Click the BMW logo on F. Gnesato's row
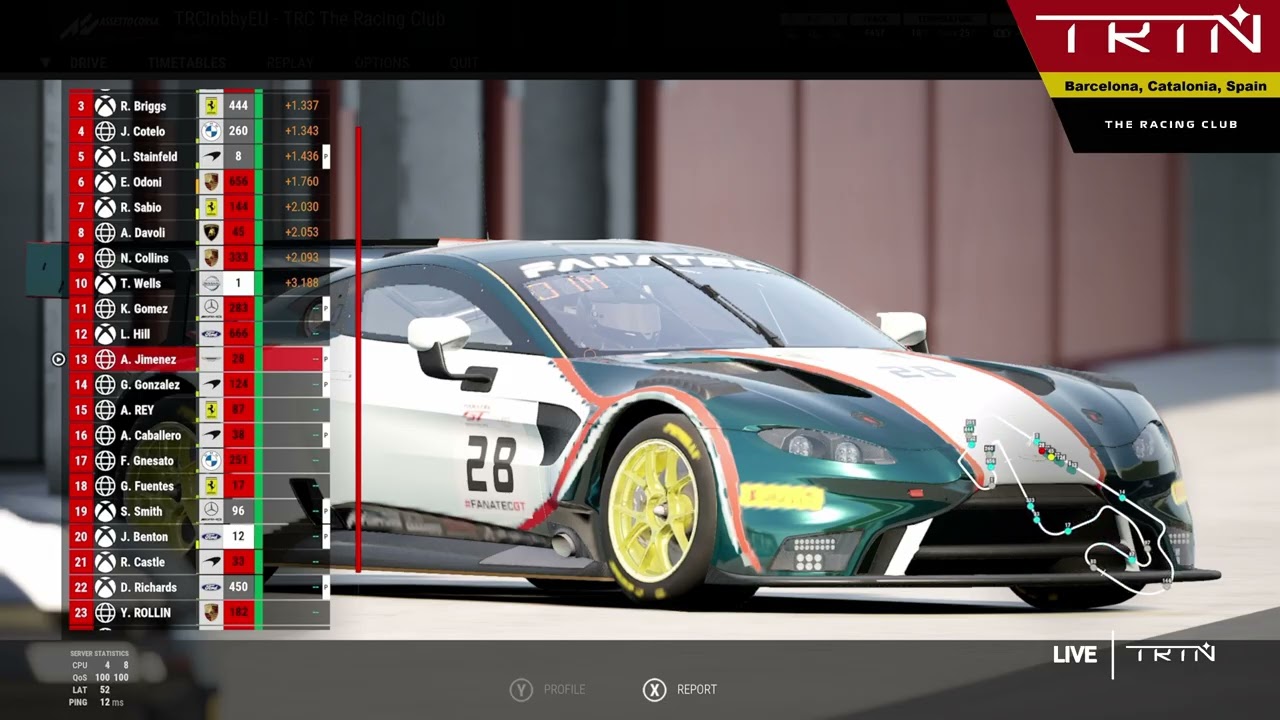 pyautogui.click(x=211, y=461)
